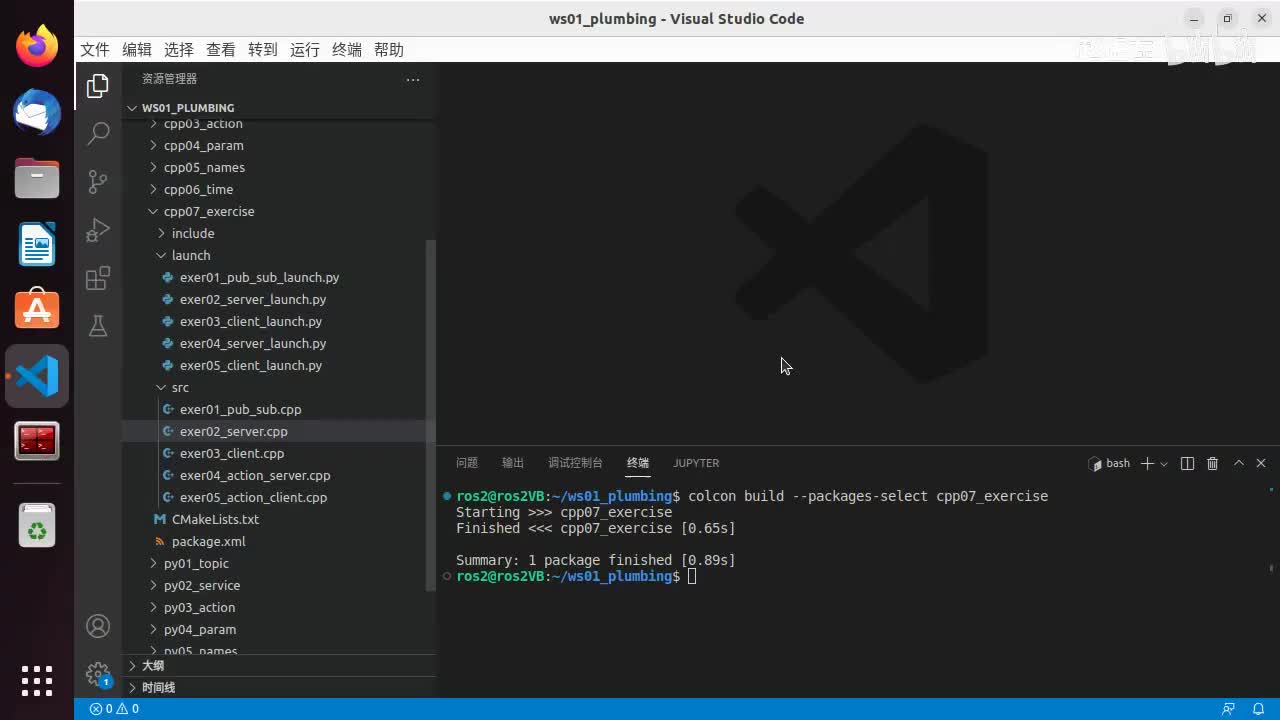Switch to the 调试控制台 panel tab

[575, 463]
